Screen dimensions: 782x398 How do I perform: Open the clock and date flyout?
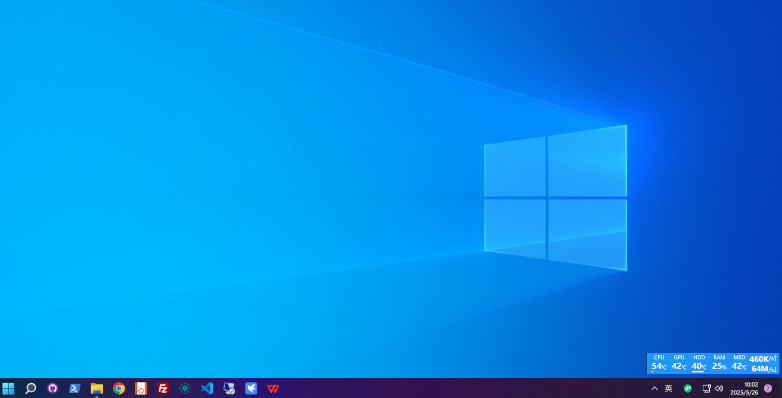point(745,389)
